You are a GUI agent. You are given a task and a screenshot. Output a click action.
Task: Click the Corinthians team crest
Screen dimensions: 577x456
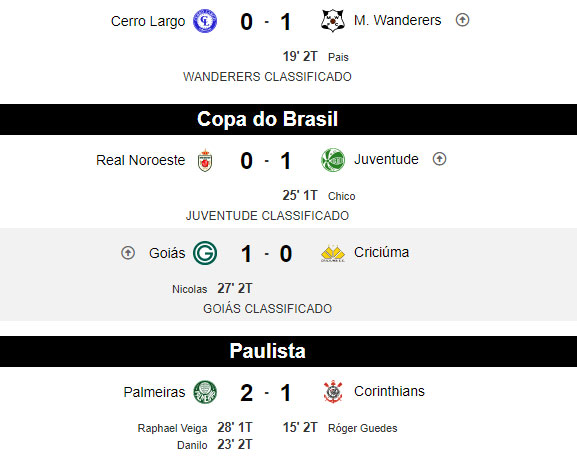[x=333, y=392]
